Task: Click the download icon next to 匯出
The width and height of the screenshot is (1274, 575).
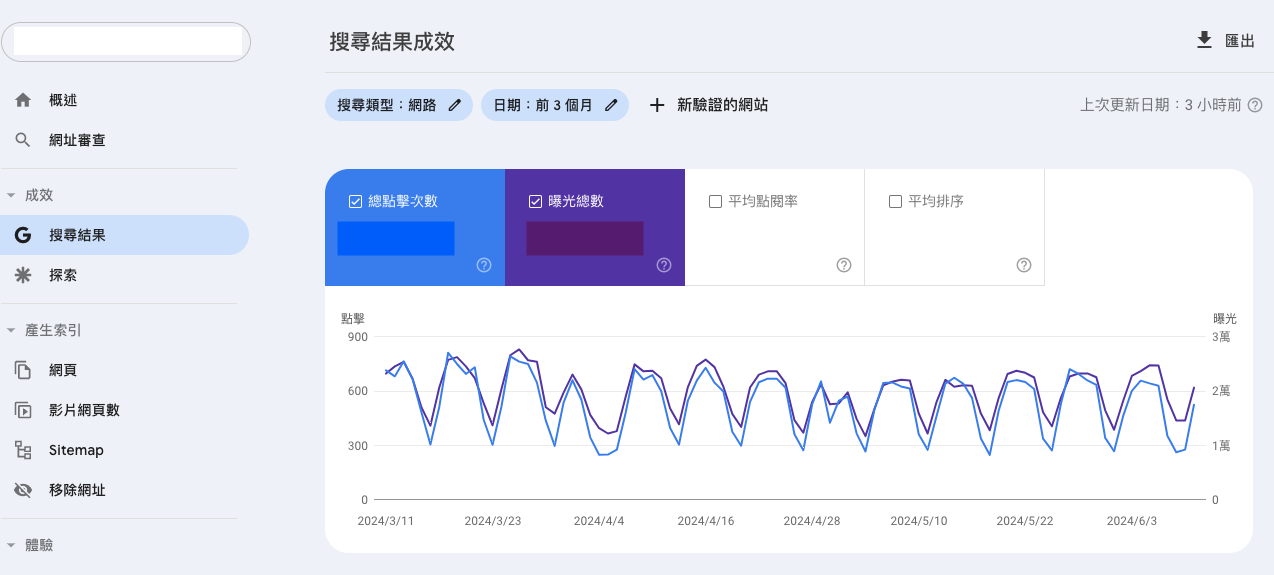Action: click(x=1204, y=40)
